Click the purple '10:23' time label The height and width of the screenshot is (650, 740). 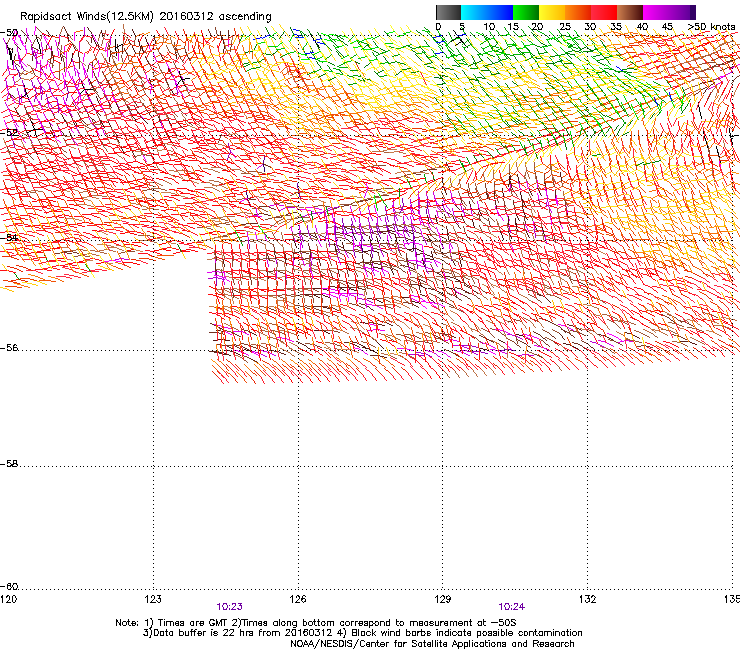[229, 607]
